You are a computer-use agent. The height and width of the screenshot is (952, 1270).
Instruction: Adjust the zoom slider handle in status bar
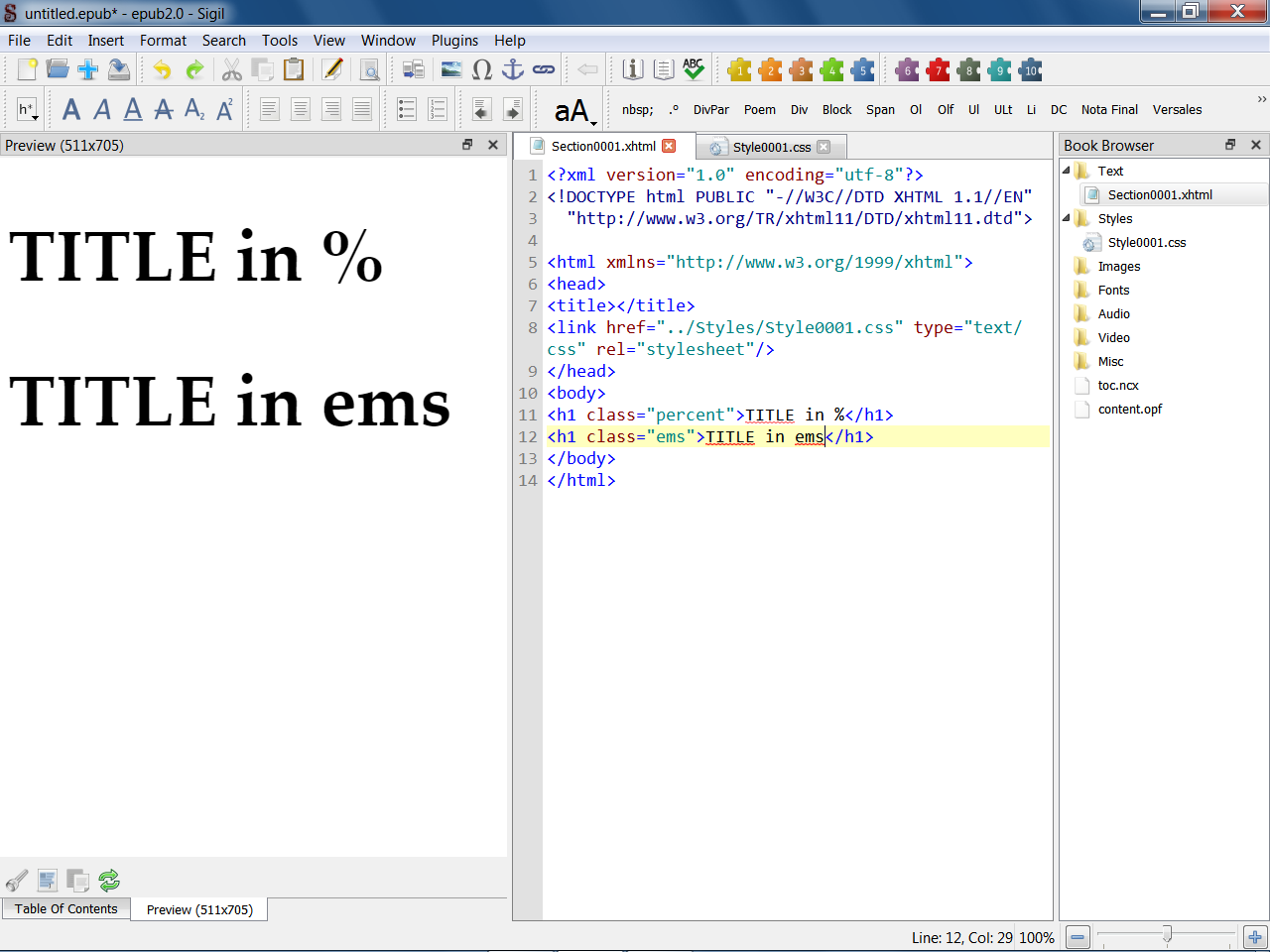tap(1167, 934)
